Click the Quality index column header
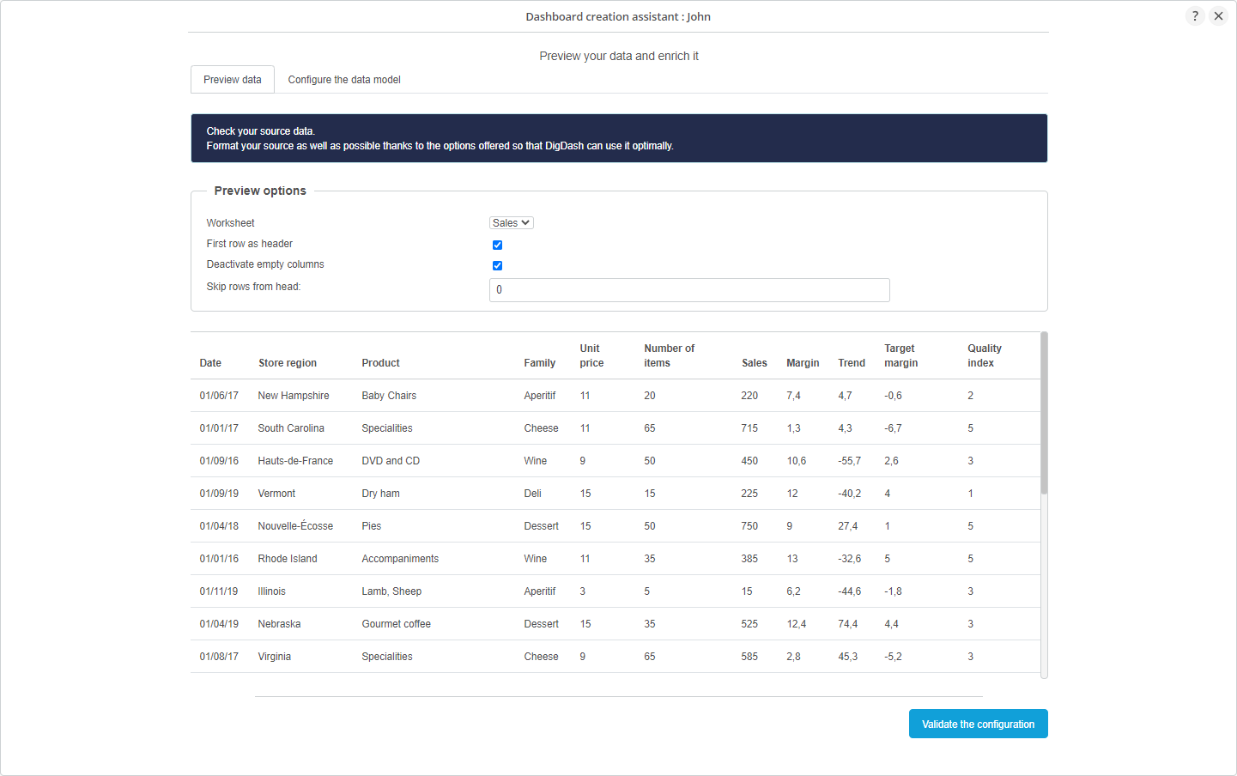 (984, 356)
